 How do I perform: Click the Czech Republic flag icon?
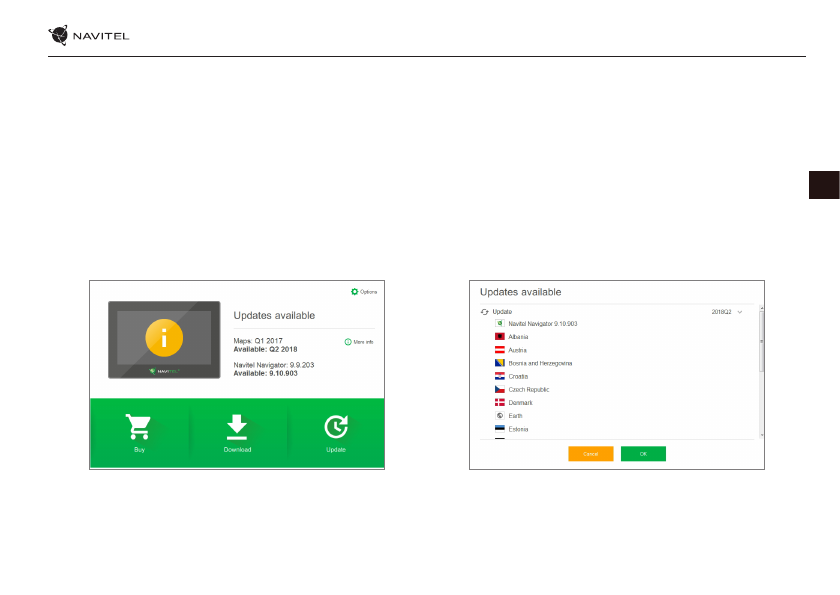click(499, 389)
